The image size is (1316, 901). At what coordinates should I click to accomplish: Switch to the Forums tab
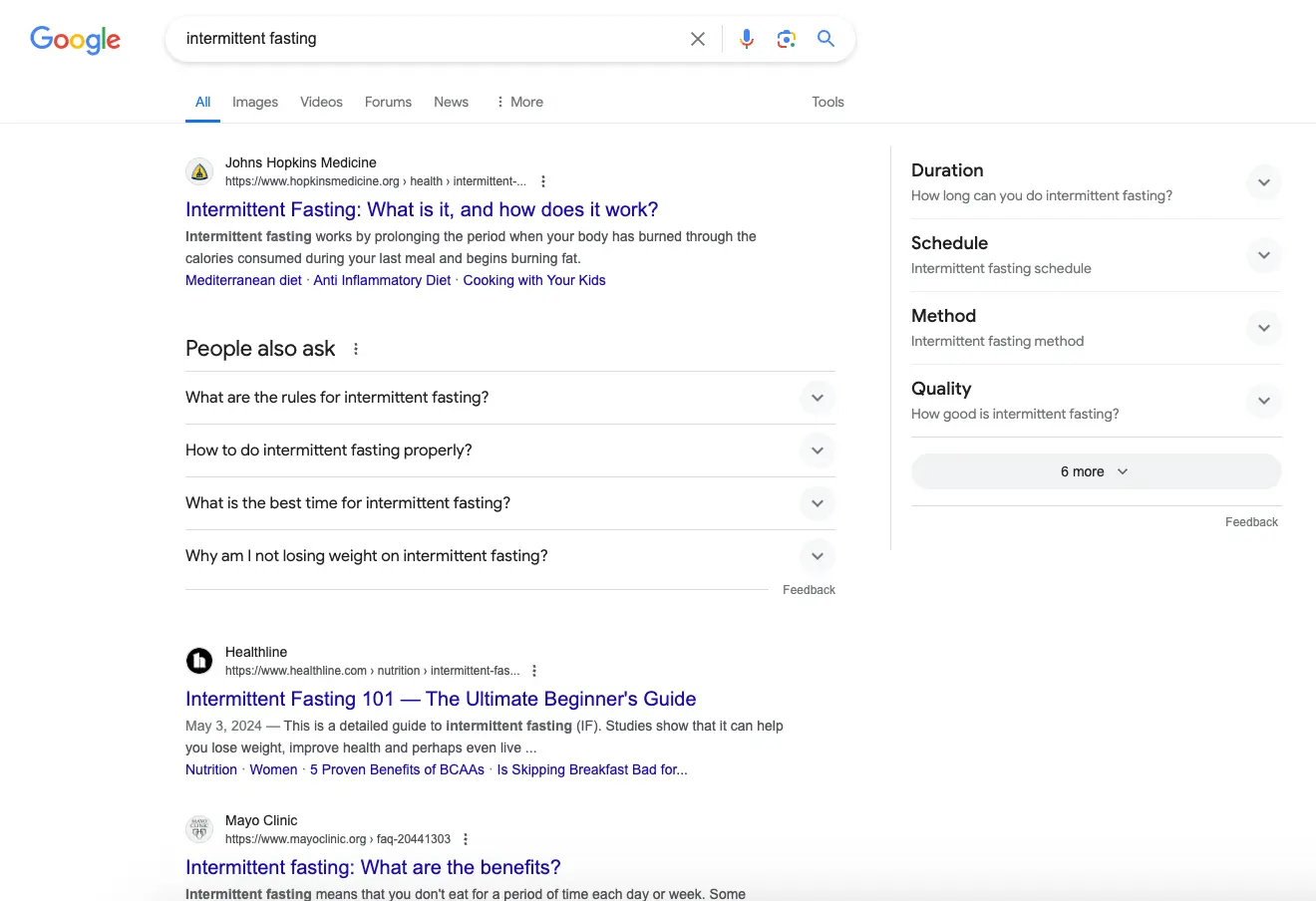[x=388, y=102]
